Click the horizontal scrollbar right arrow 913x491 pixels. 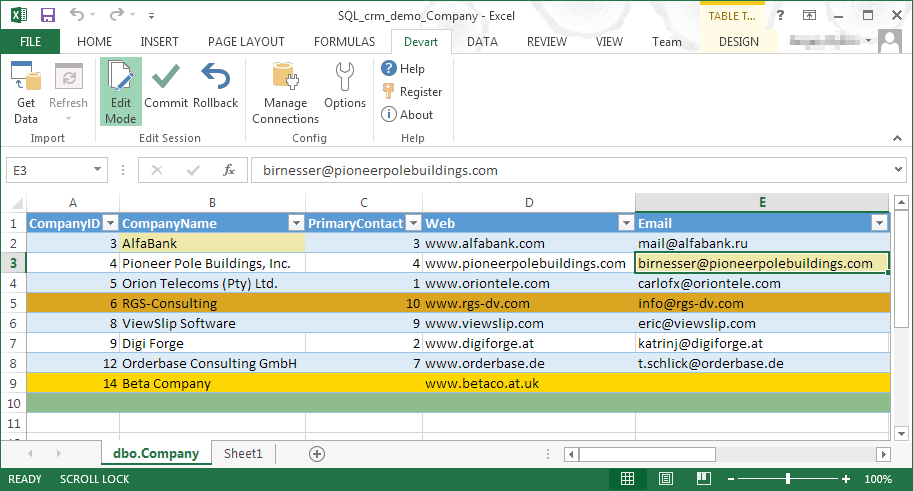tap(883, 454)
